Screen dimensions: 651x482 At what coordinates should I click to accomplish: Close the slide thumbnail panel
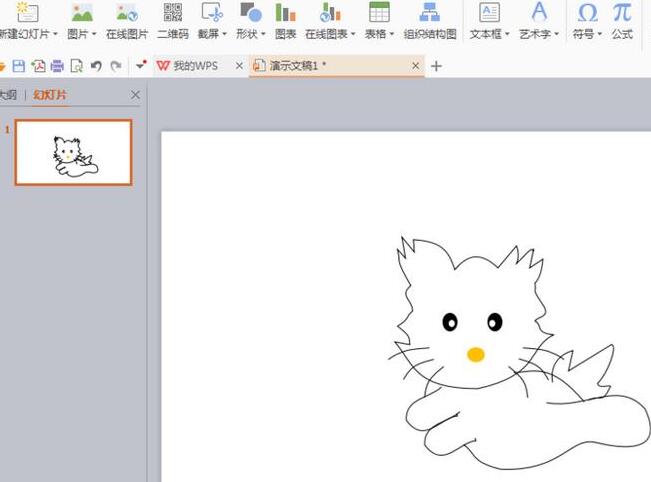136,95
